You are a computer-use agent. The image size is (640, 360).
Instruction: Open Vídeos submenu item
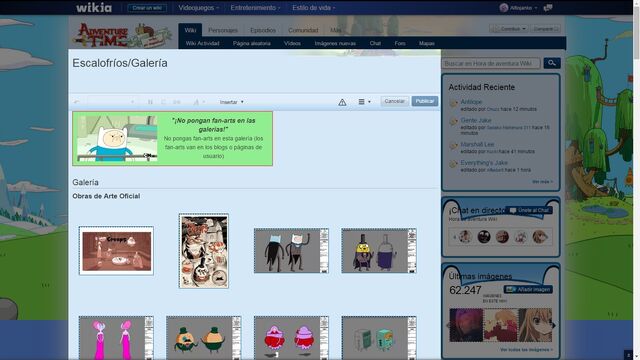pyautogui.click(x=292, y=43)
